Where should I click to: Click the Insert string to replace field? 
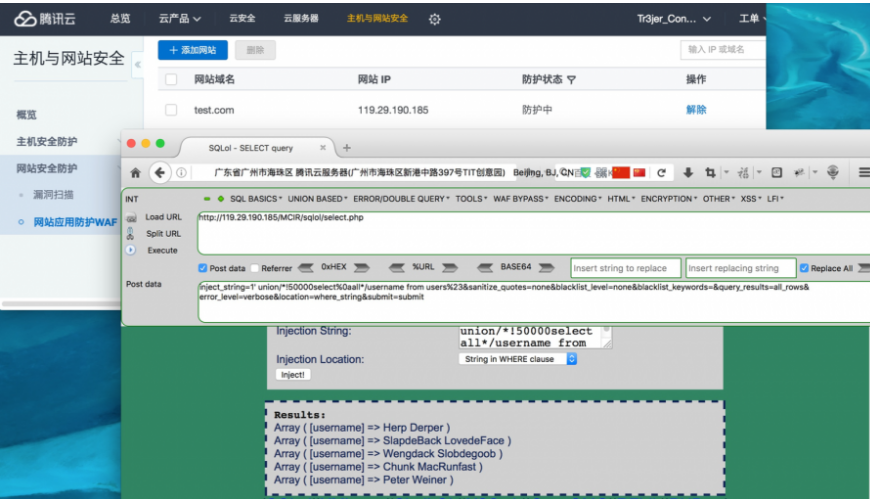[x=625, y=268]
